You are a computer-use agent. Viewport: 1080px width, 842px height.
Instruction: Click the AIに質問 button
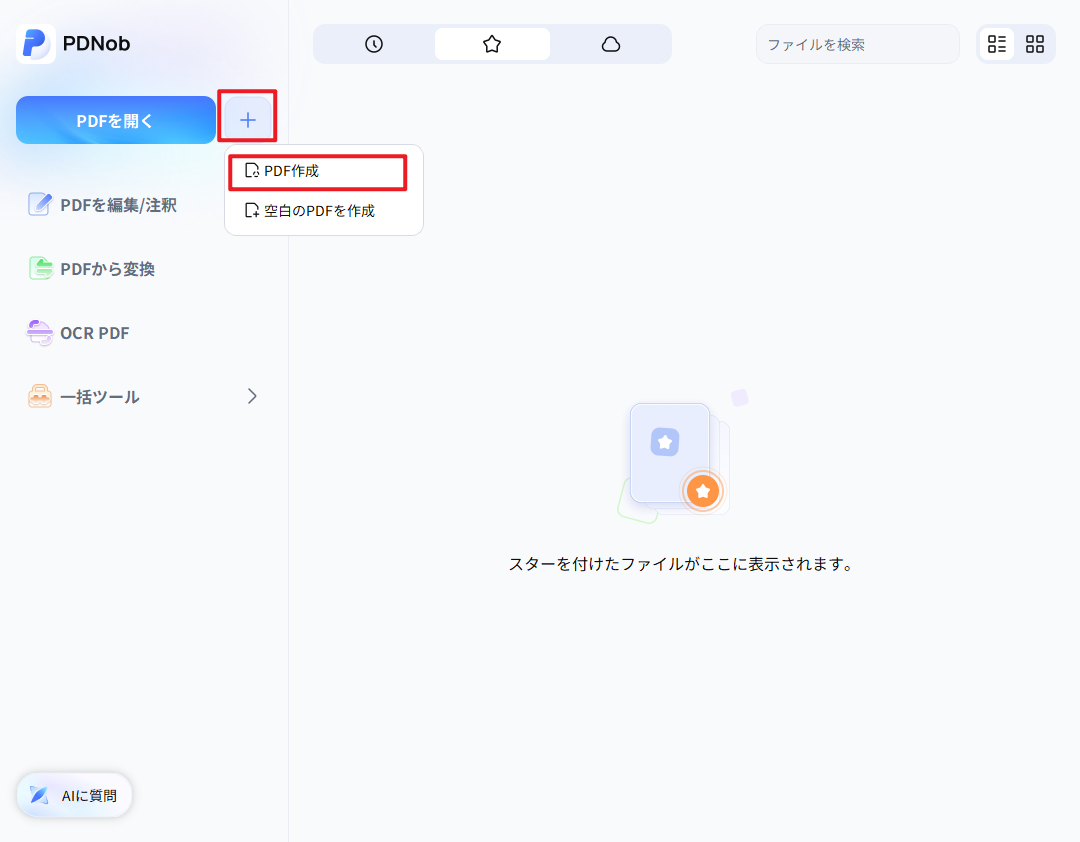(74, 795)
